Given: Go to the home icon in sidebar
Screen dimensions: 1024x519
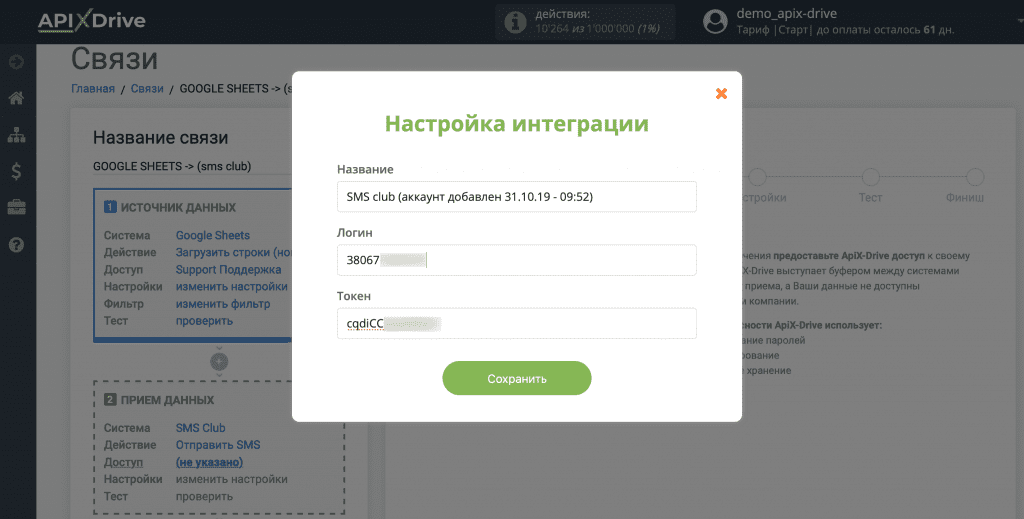Looking at the screenshot, I should (x=16, y=99).
